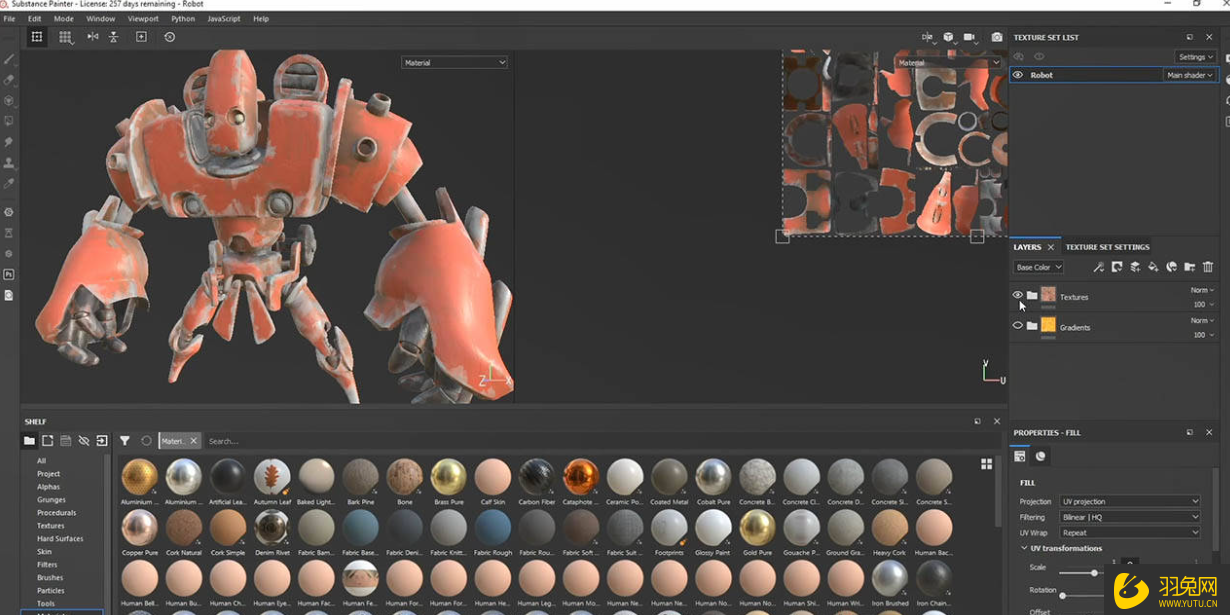
Task: Expand the UV projection dropdown
Action: [1130, 501]
